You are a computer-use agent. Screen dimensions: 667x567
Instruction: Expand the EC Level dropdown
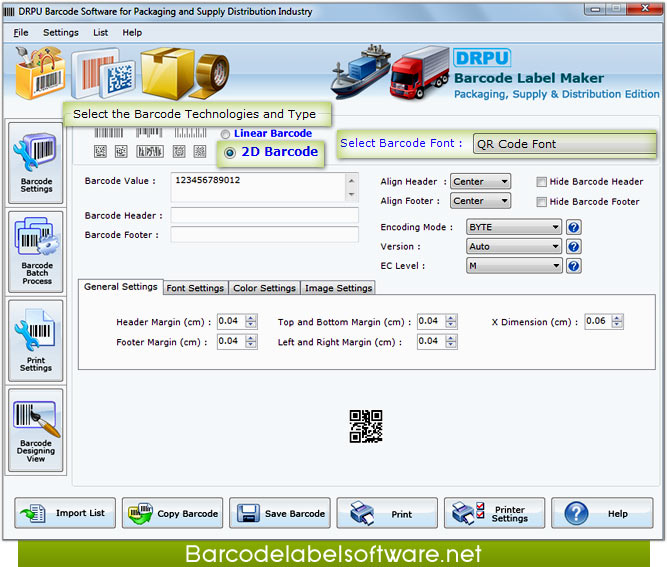[x=514, y=266]
